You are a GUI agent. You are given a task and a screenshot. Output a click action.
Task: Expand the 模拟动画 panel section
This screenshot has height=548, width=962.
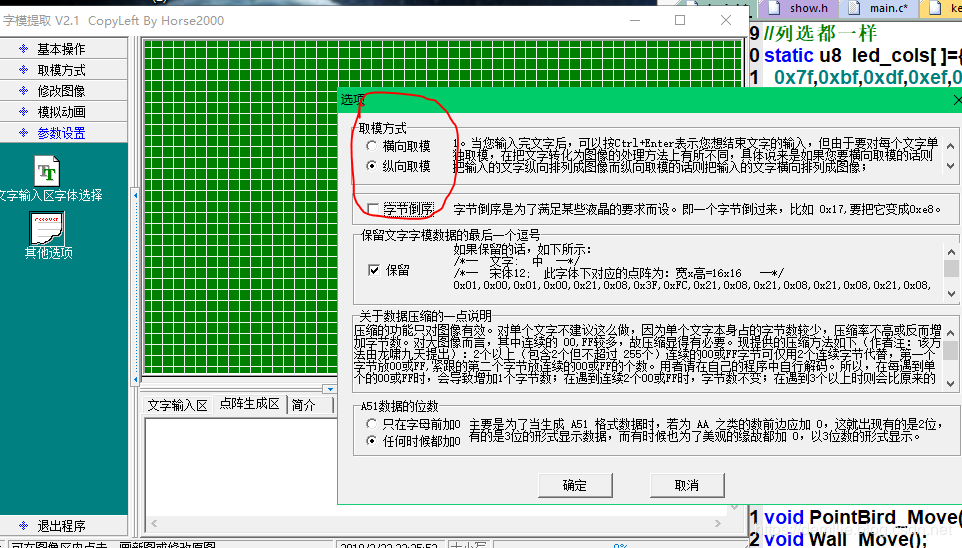click(x=64, y=112)
